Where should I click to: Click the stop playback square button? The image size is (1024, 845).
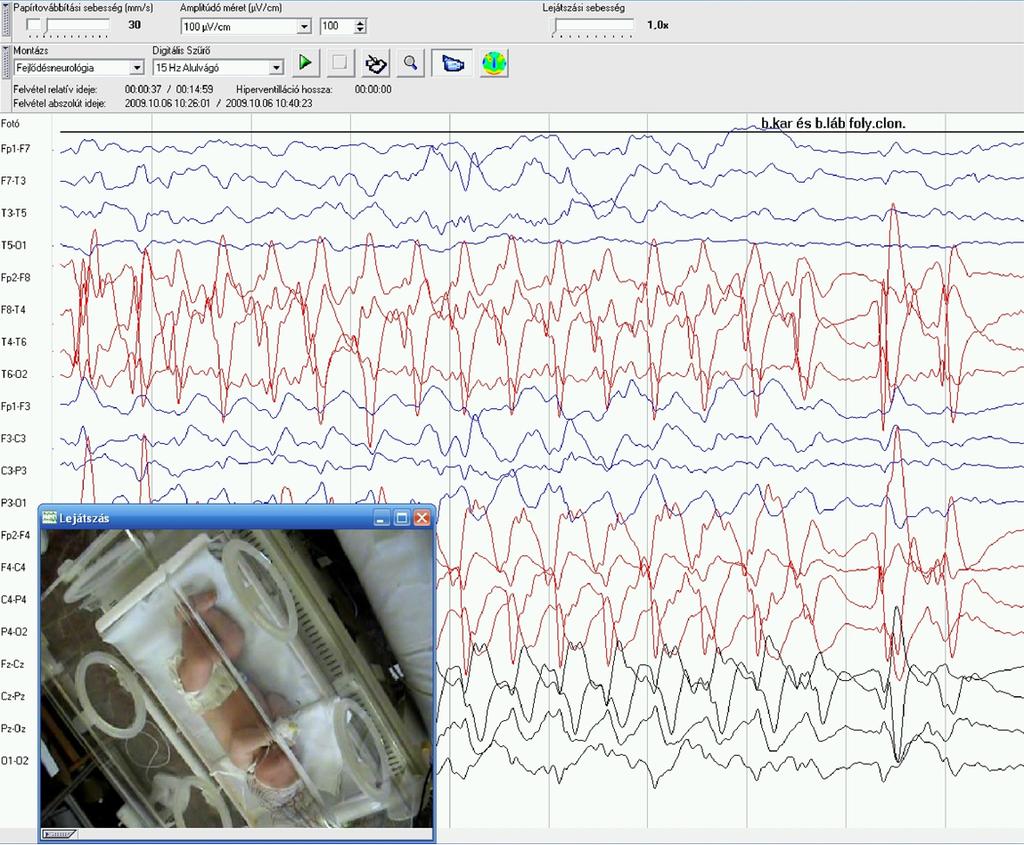[340, 63]
